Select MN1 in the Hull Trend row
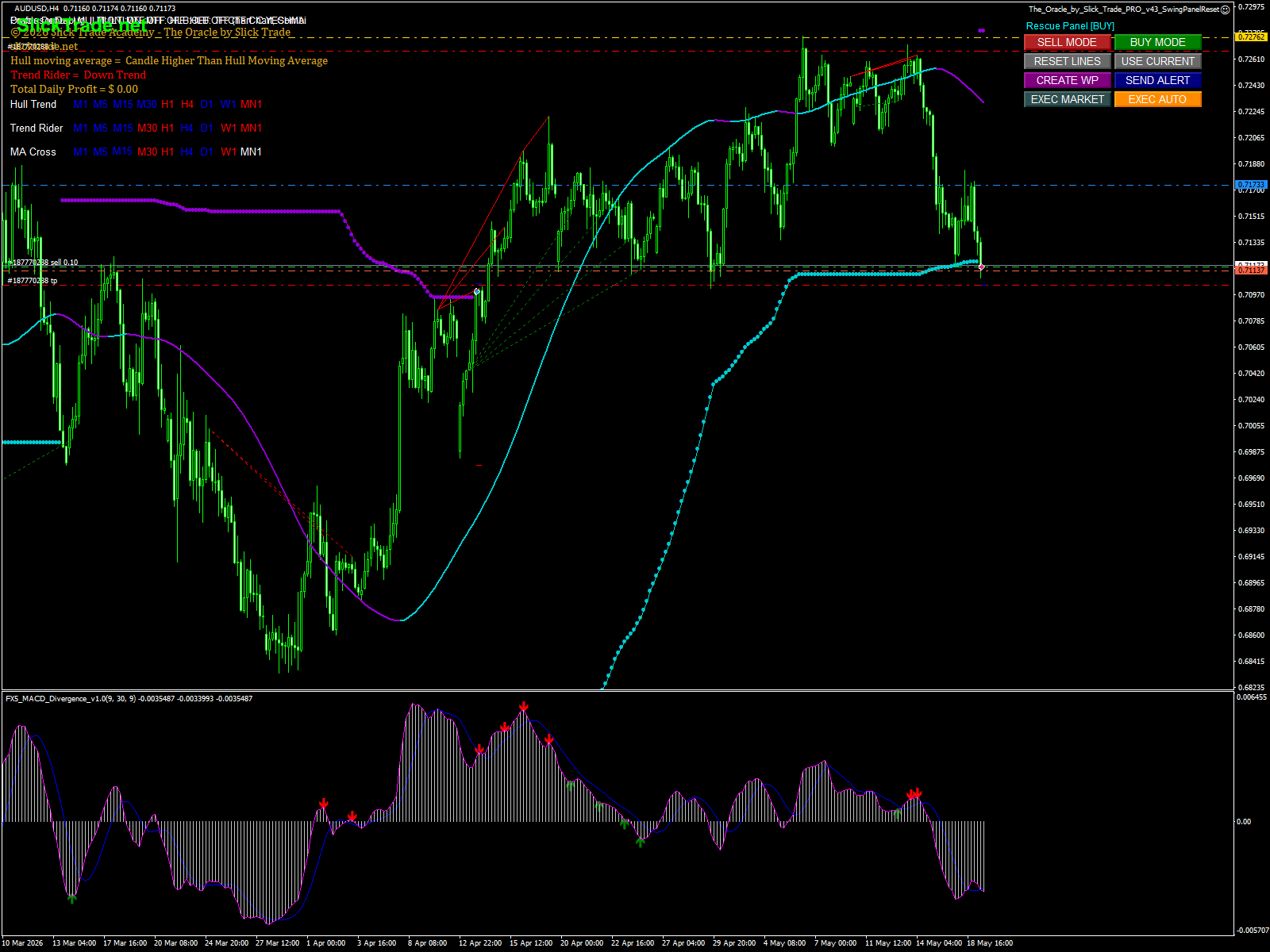 (251, 104)
